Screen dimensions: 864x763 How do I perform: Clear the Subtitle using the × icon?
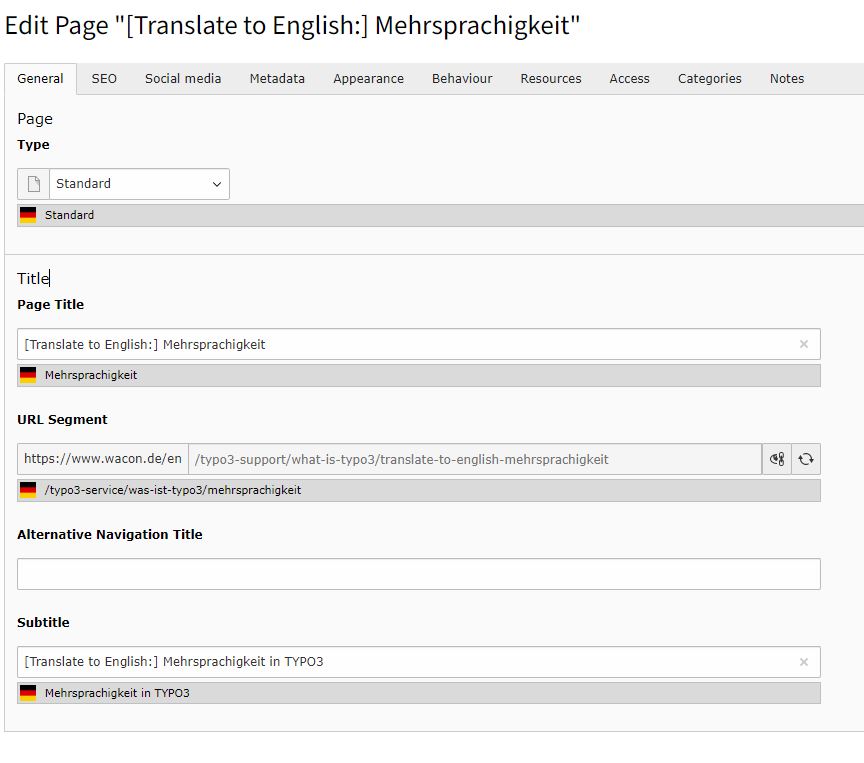pyautogui.click(x=804, y=662)
